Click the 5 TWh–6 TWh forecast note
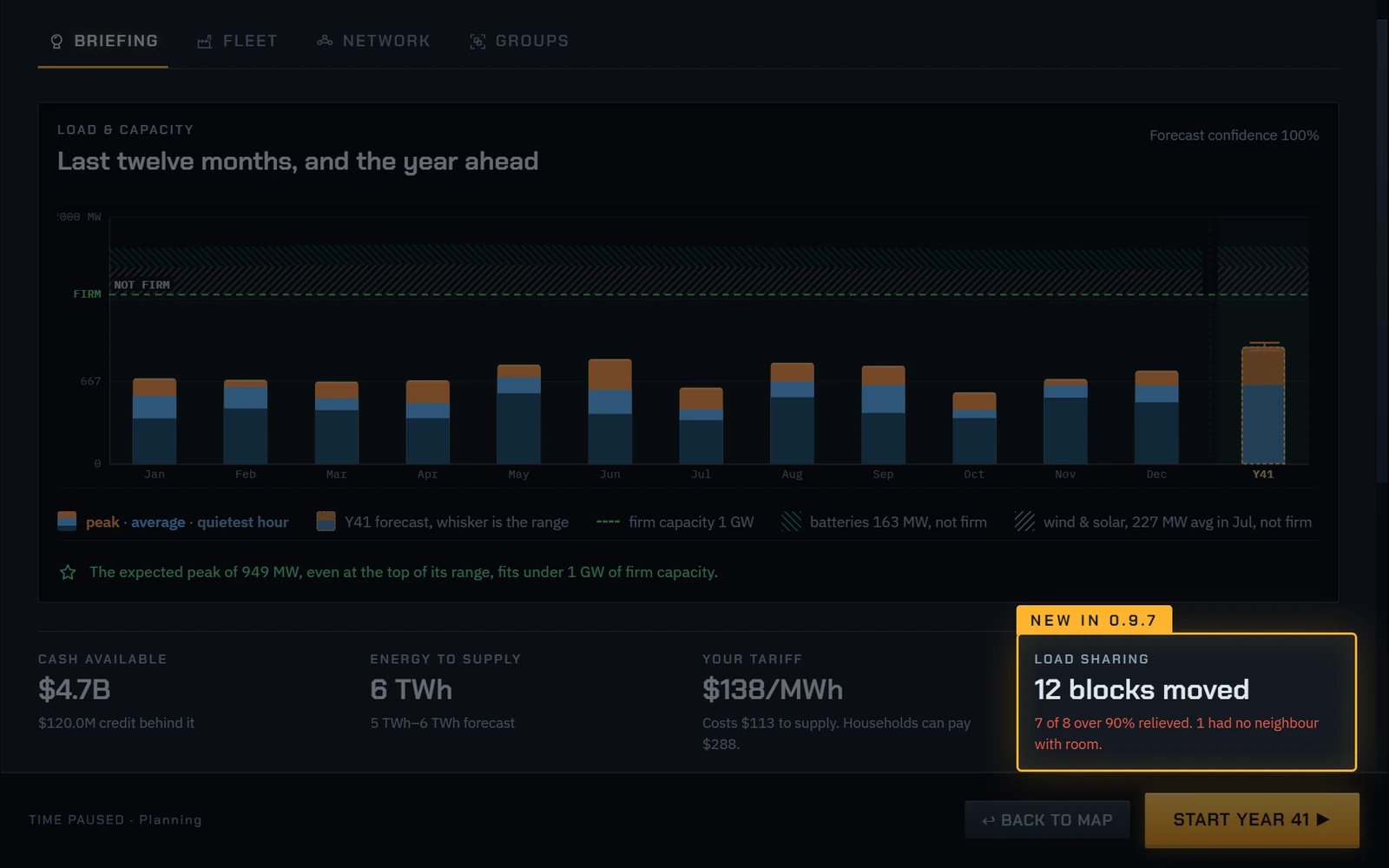This screenshot has width=1389, height=868. pos(443,723)
